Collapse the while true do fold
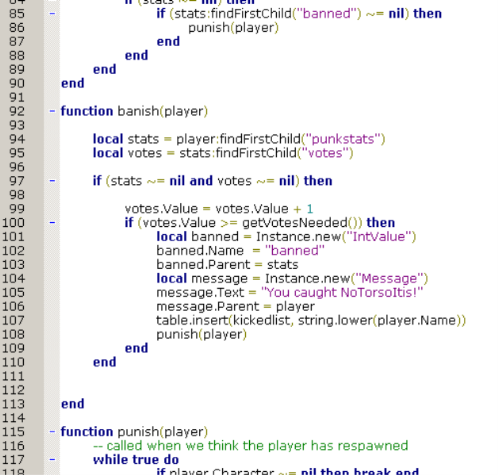The width and height of the screenshot is (498, 475). [x=52, y=459]
